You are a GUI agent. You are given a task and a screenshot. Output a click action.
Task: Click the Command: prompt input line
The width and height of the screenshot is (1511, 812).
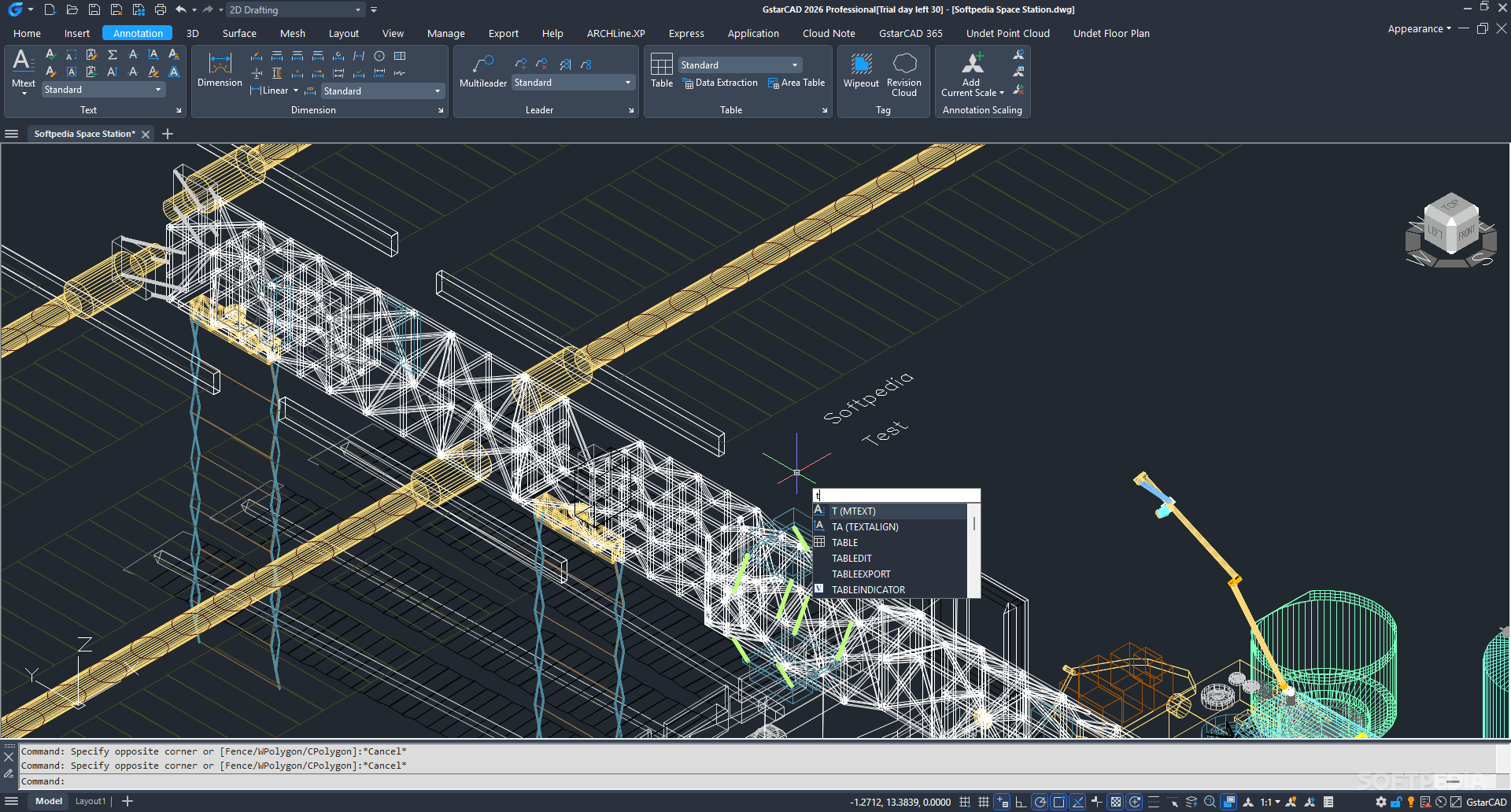click(757, 781)
